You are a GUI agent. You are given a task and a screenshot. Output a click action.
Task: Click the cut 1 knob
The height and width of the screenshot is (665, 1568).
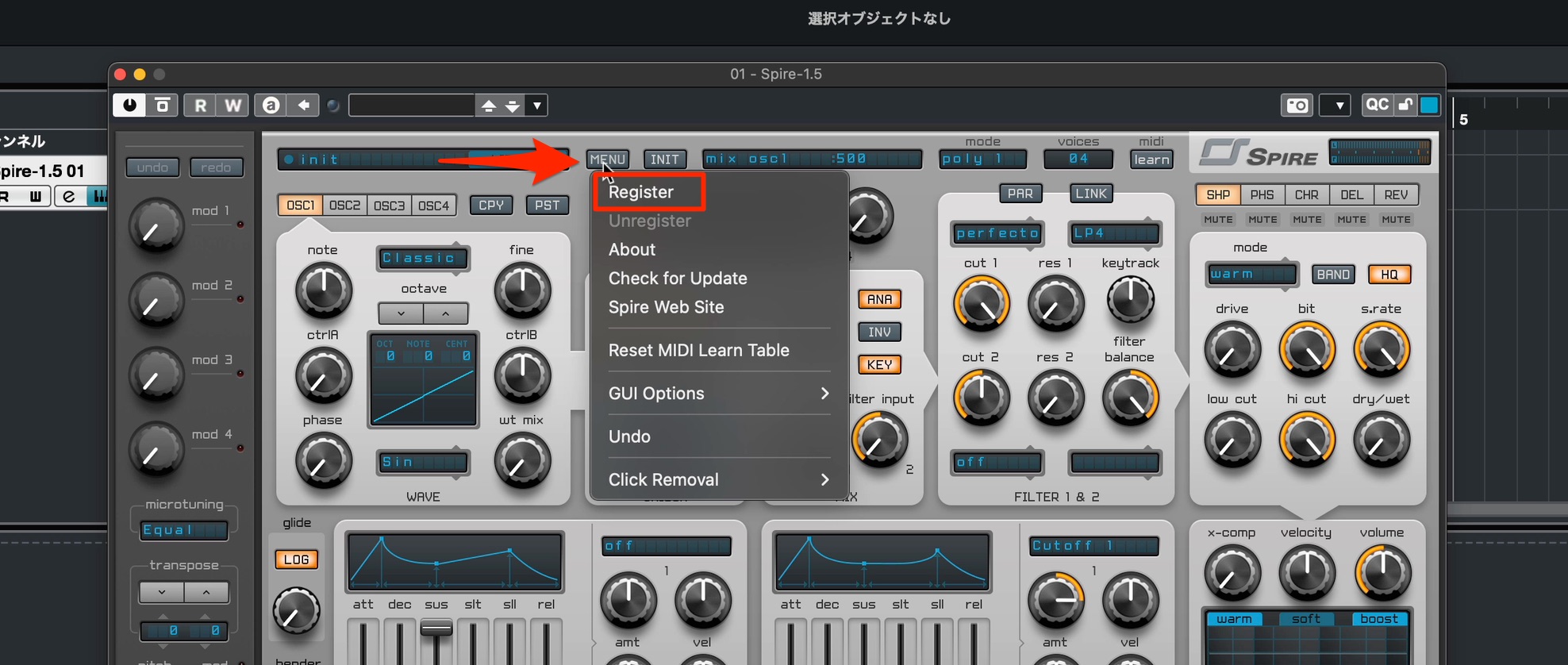pos(982,303)
